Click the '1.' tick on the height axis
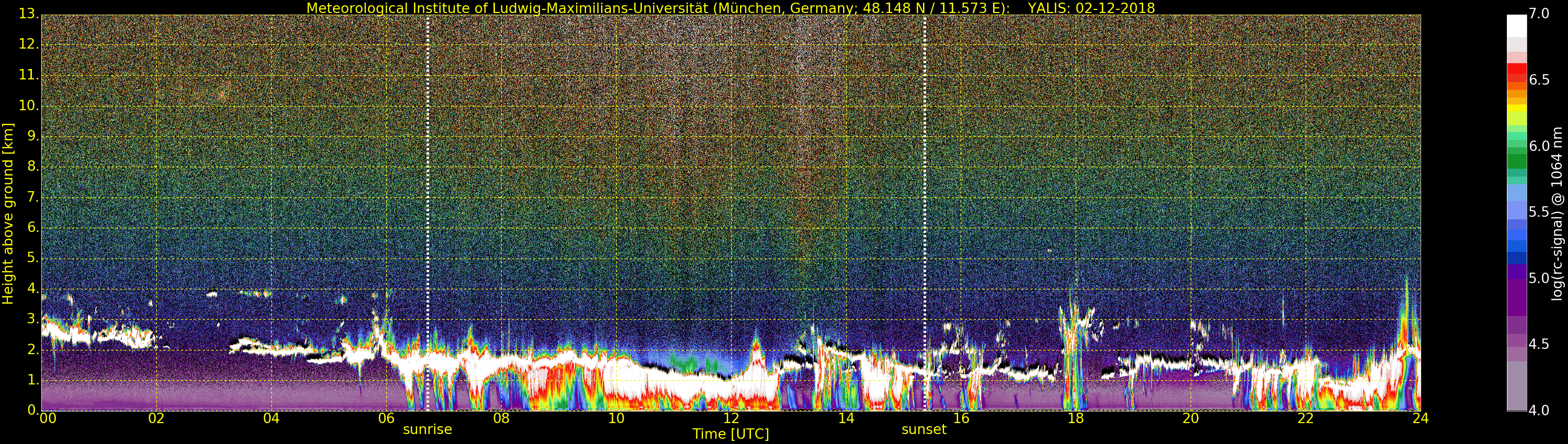The width and height of the screenshot is (1568, 444). pyautogui.click(x=33, y=380)
